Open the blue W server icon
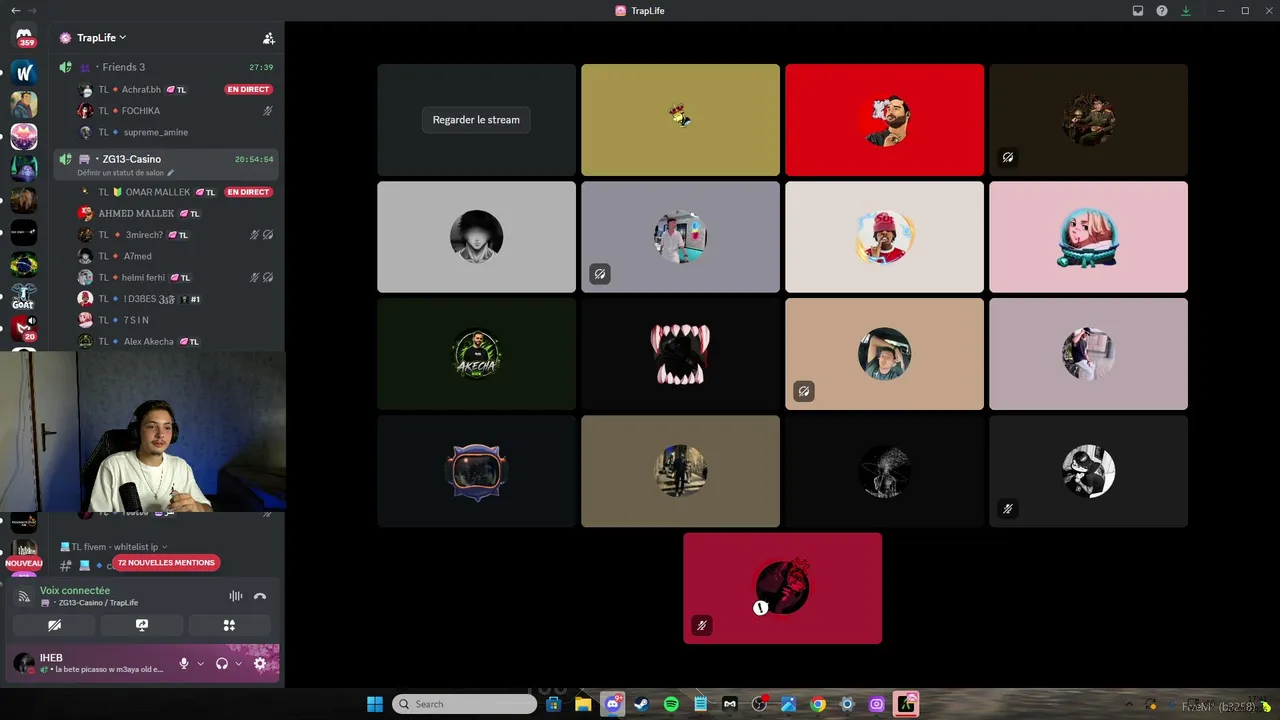1280x720 pixels. [24, 72]
